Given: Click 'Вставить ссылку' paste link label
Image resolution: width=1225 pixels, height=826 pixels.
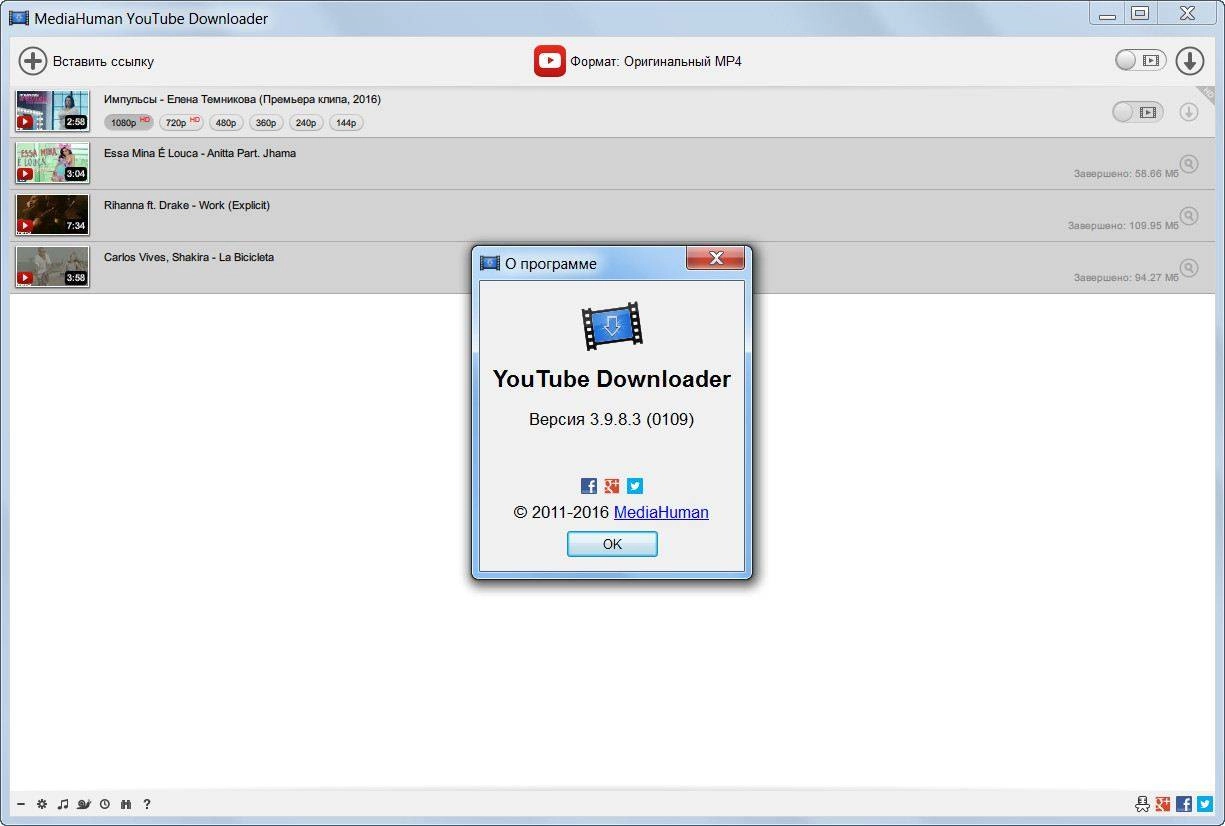Looking at the screenshot, I should coord(104,61).
